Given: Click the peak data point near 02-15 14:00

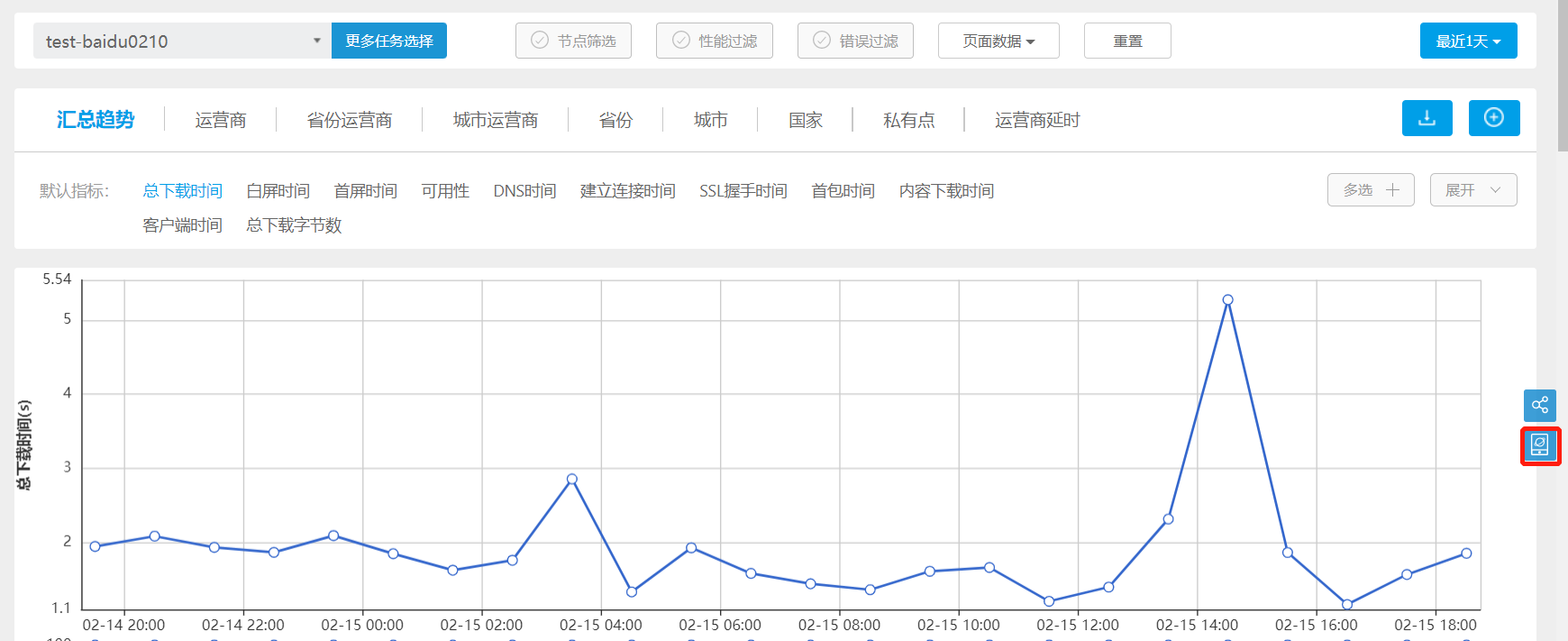Looking at the screenshot, I should pos(1227,300).
